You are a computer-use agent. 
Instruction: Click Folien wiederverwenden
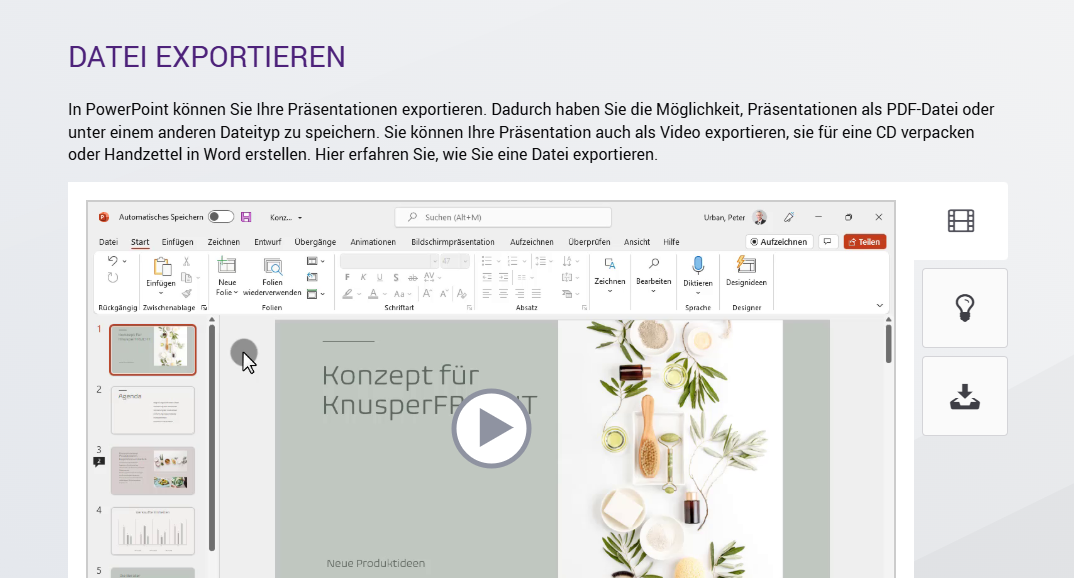pos(272,277)
